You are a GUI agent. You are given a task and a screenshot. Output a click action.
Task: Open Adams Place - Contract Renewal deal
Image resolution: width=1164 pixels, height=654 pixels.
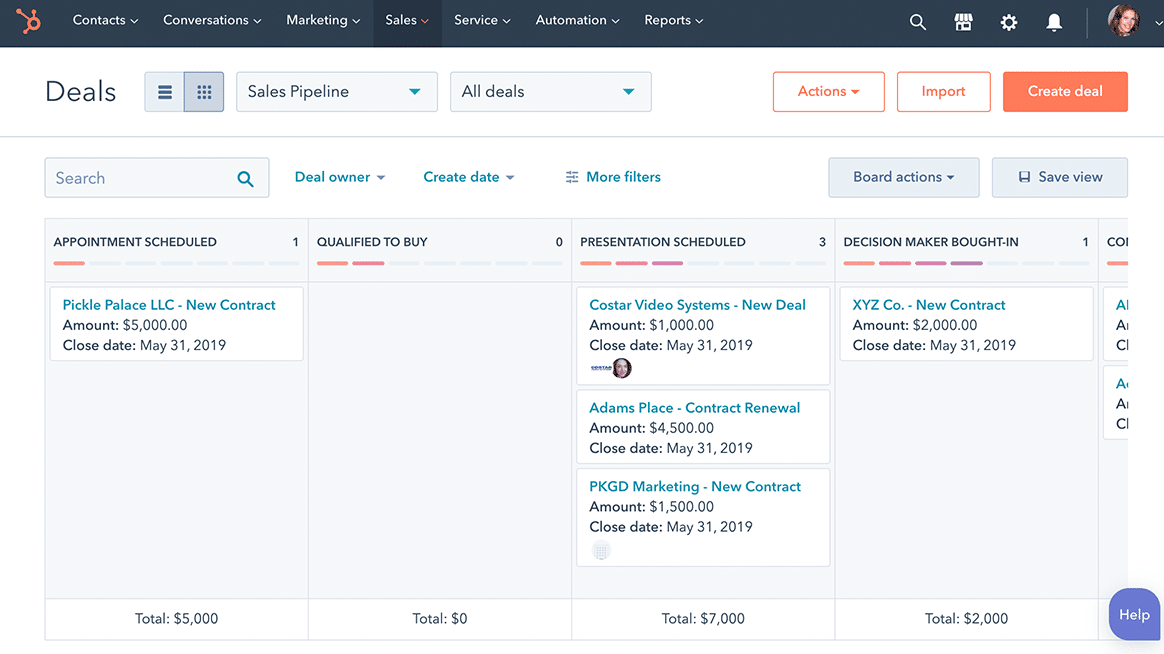(694, 408)
